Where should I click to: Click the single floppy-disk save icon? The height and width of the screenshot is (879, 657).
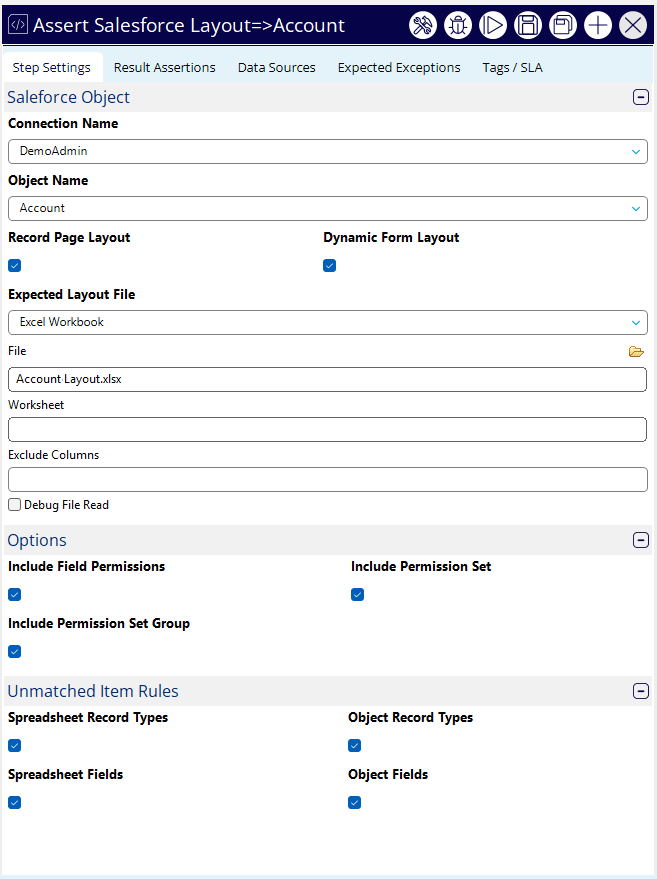coord(528,25)
